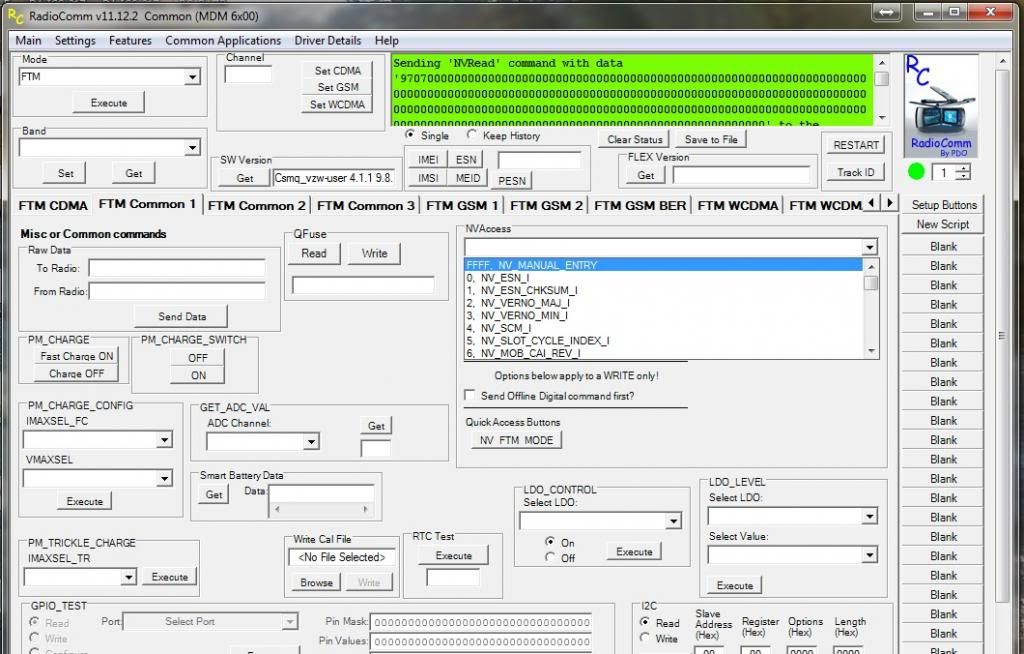Click the tab strip scroll-left arrow
Image resolution: width=1024 pixels, height=654 pixels.
(872, 203)
